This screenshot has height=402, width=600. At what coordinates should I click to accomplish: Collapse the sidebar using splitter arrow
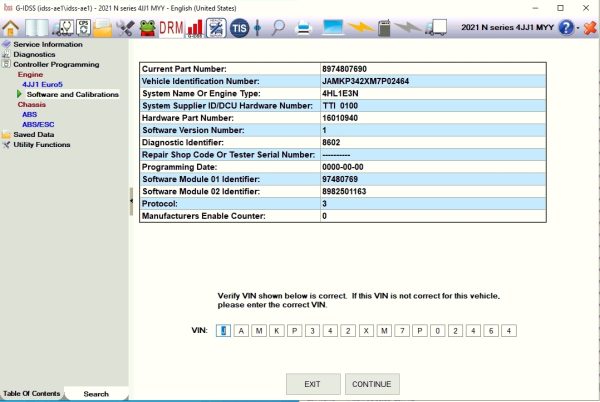(x=131, y=201)
